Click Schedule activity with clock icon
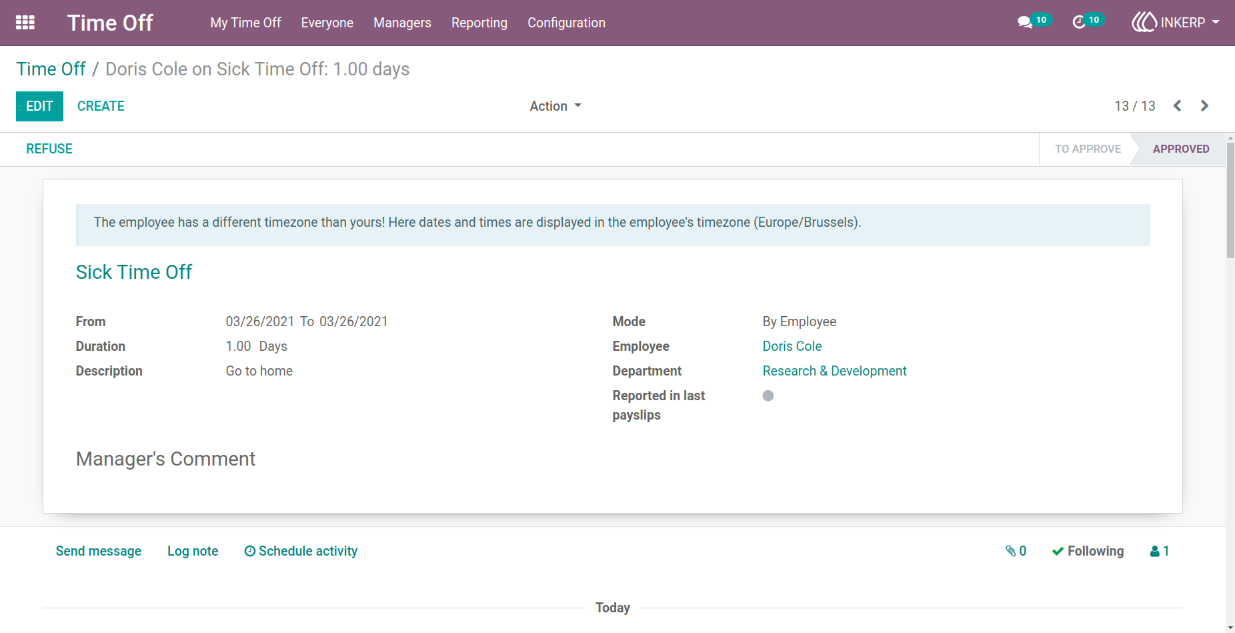 [301, 551]
